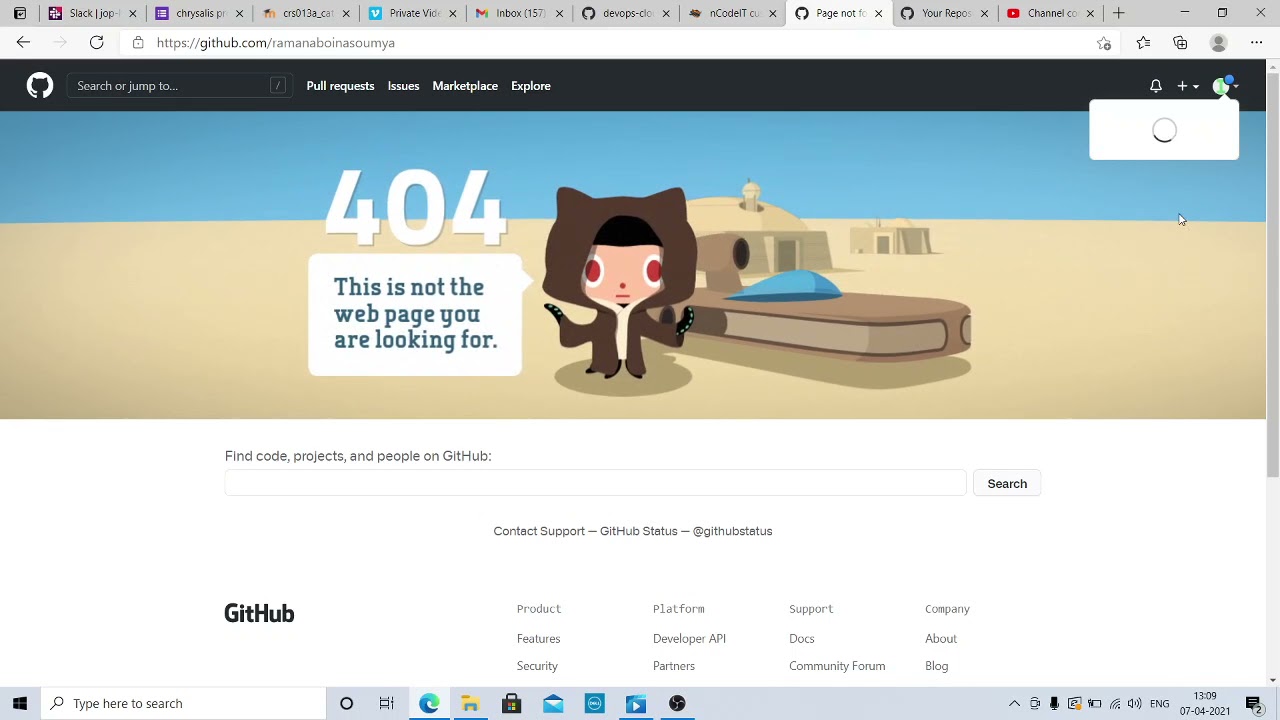Close the Inbox (157) Gmail tab
1280x720 pixels.
coord(559,14)
